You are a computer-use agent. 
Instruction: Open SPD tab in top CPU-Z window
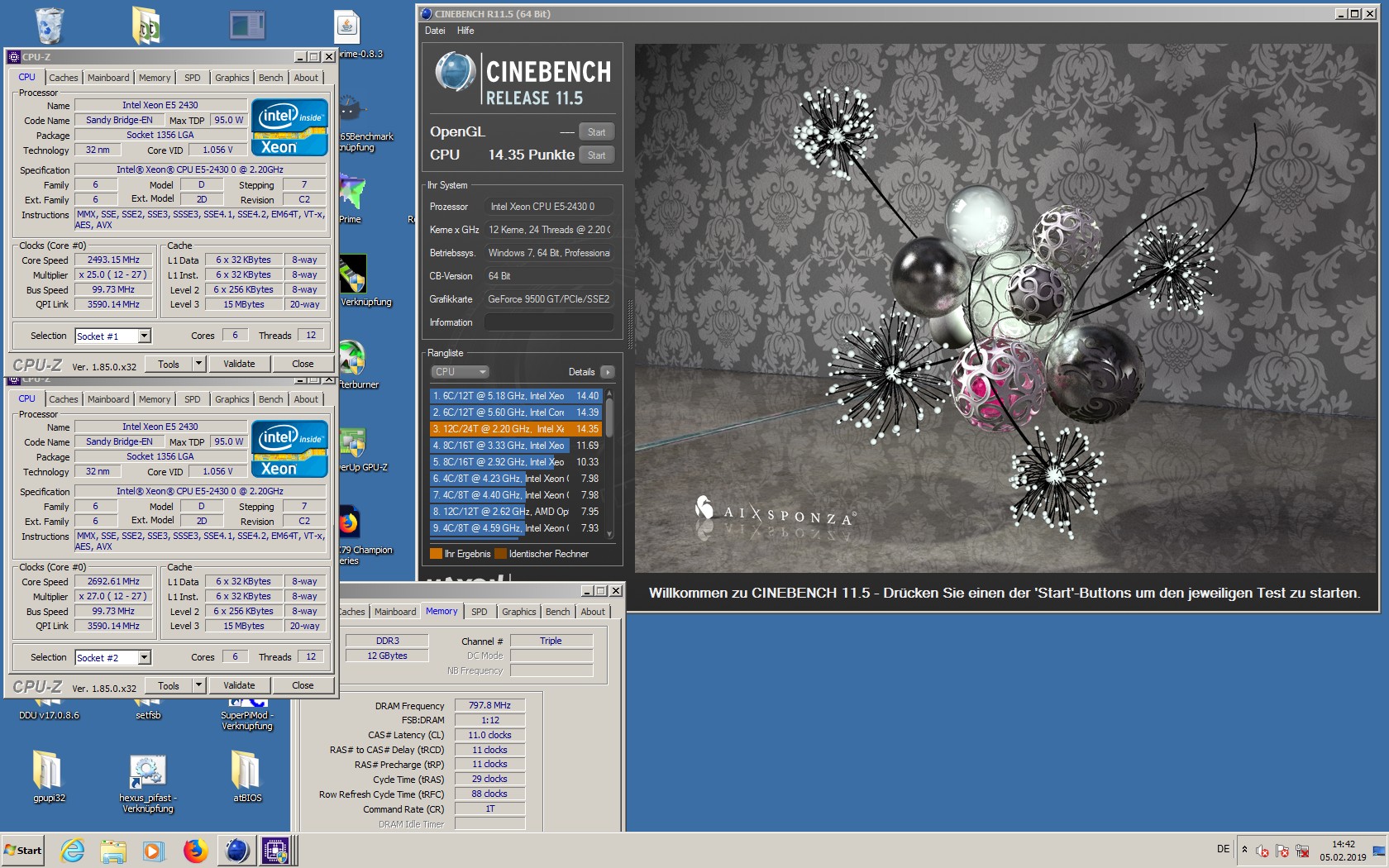(193, 78)
